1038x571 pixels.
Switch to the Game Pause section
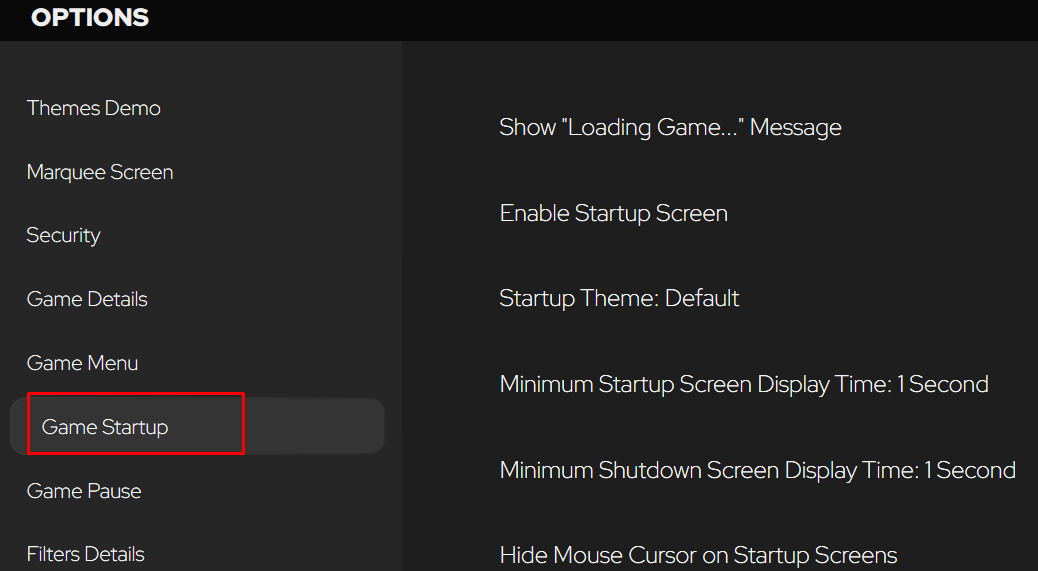tap(84, 491)
